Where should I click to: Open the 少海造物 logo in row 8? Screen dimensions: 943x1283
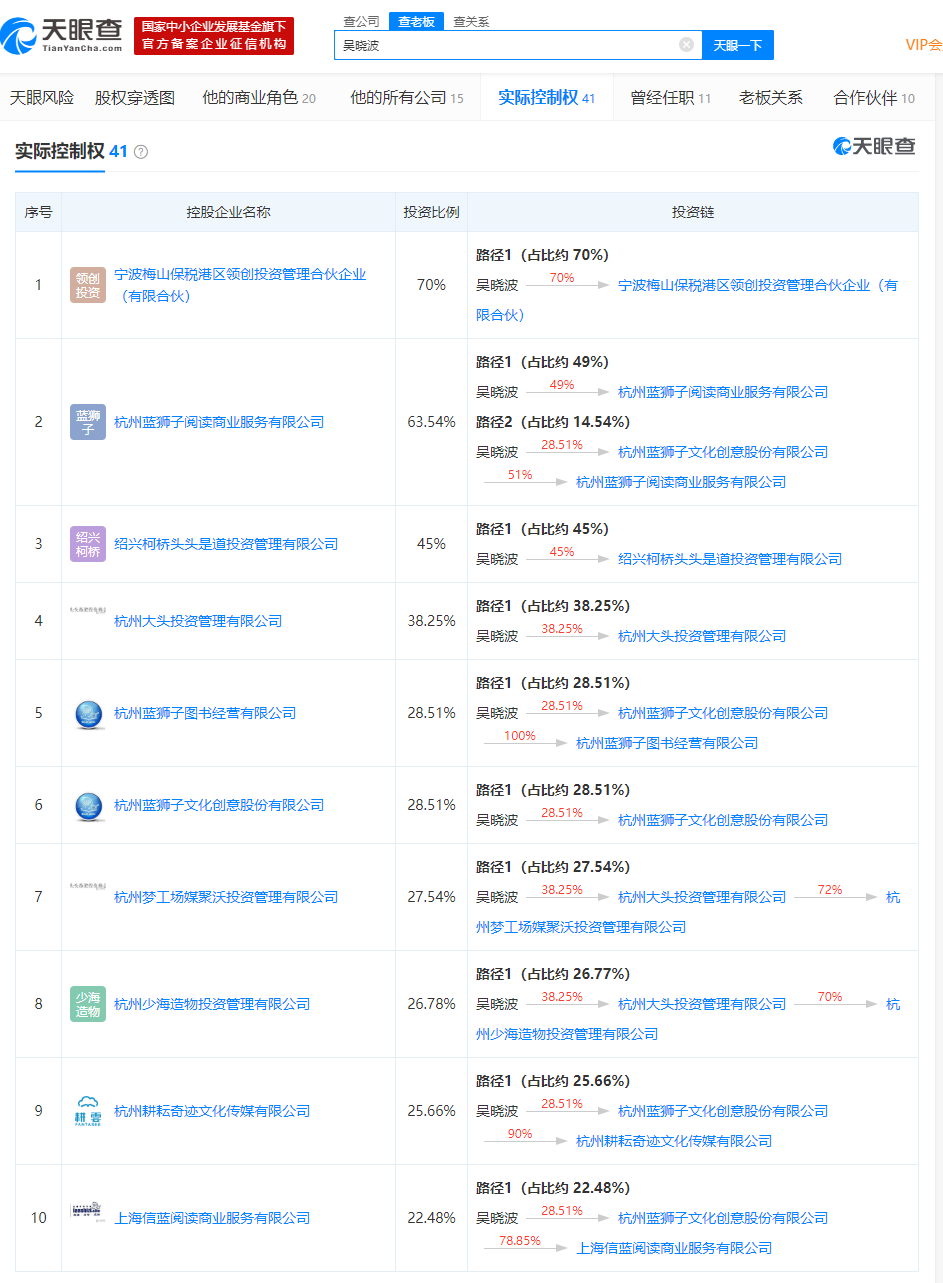(88, 1004)
